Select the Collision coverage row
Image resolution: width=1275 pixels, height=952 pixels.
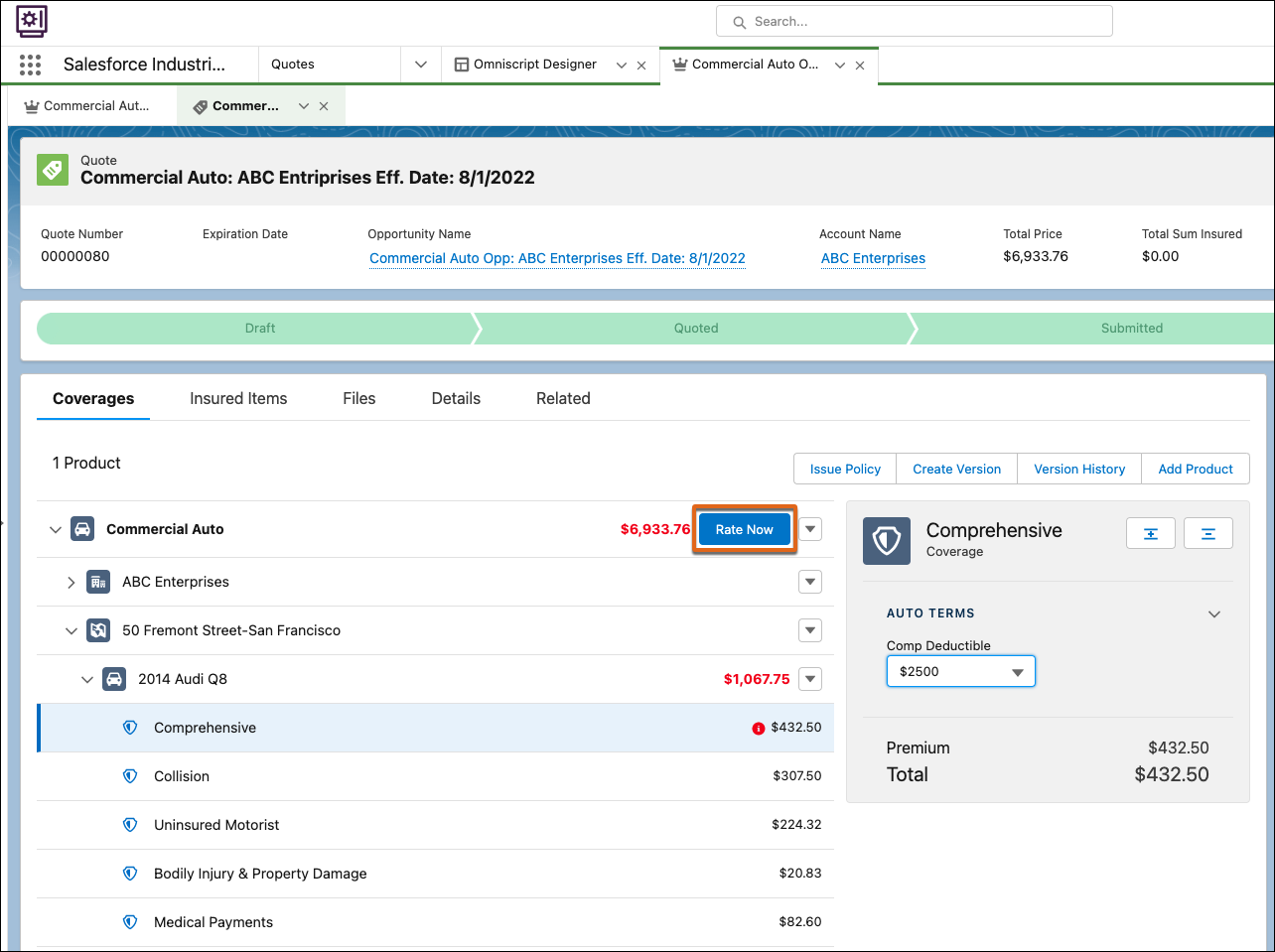coord(436,776)
